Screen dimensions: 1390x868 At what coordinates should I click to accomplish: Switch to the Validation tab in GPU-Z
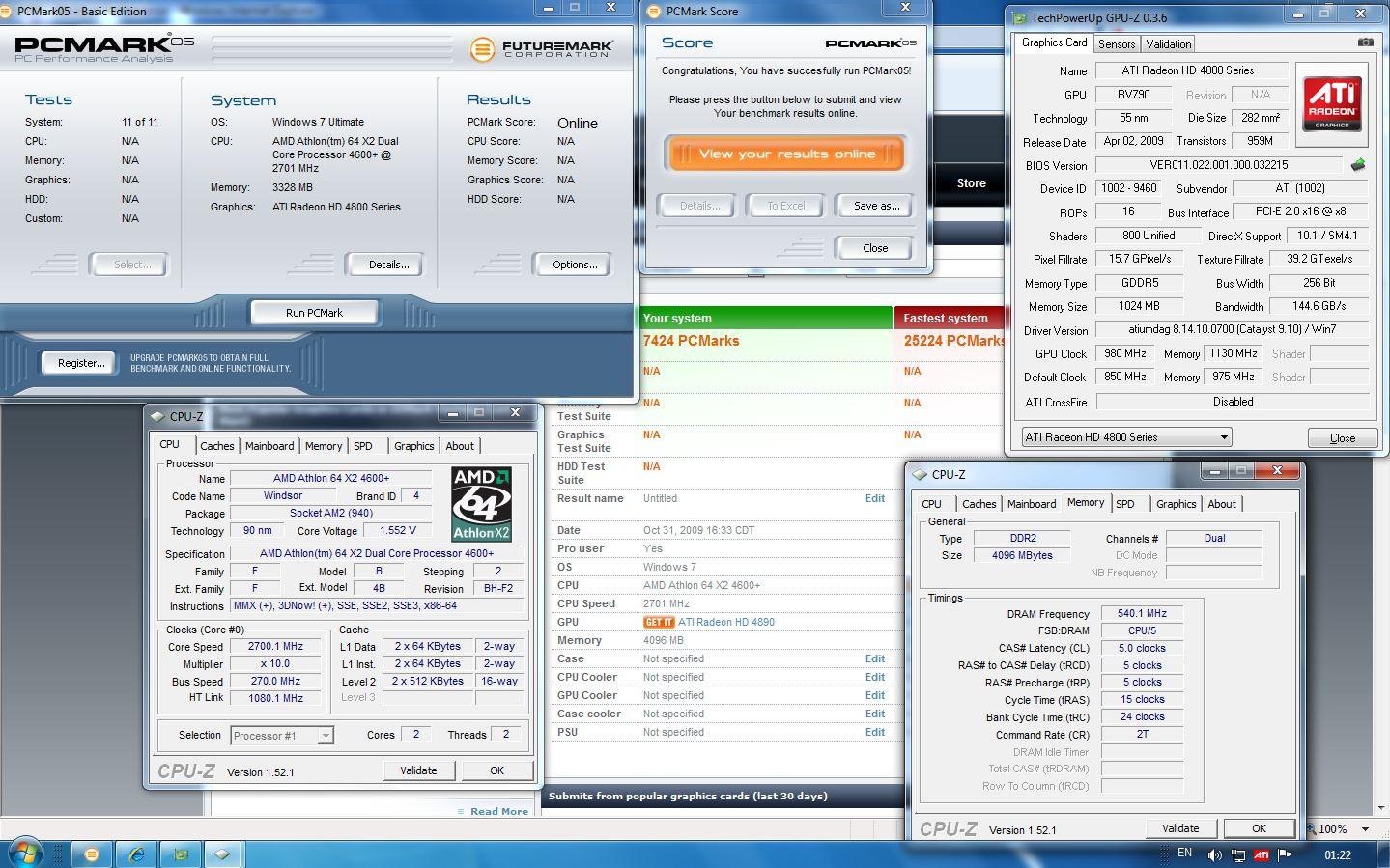pyautogui.click(x=1168, y=44)
